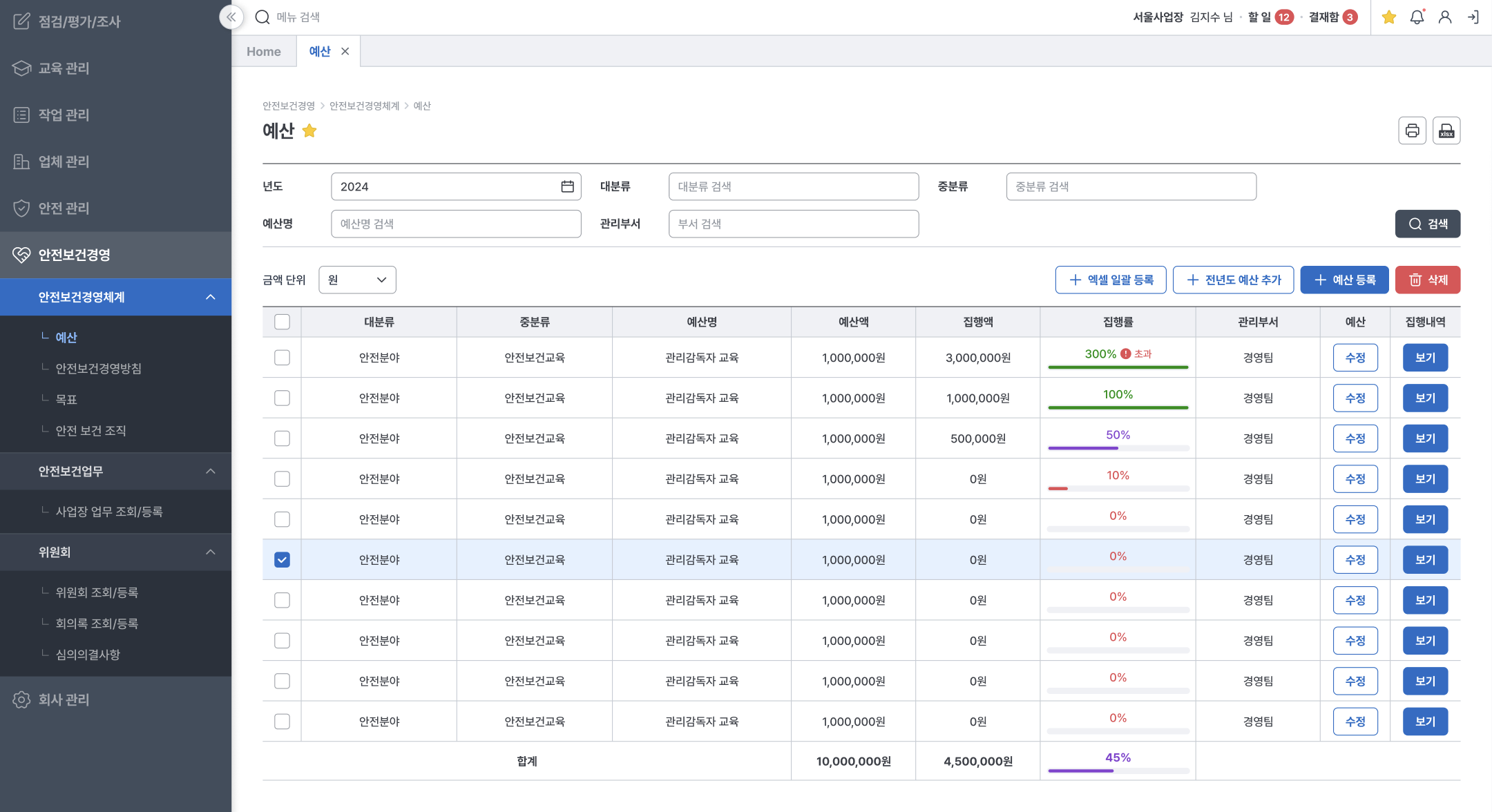
Task: Click the 300% 집행률 progress bar
Action: [1118, 367]
